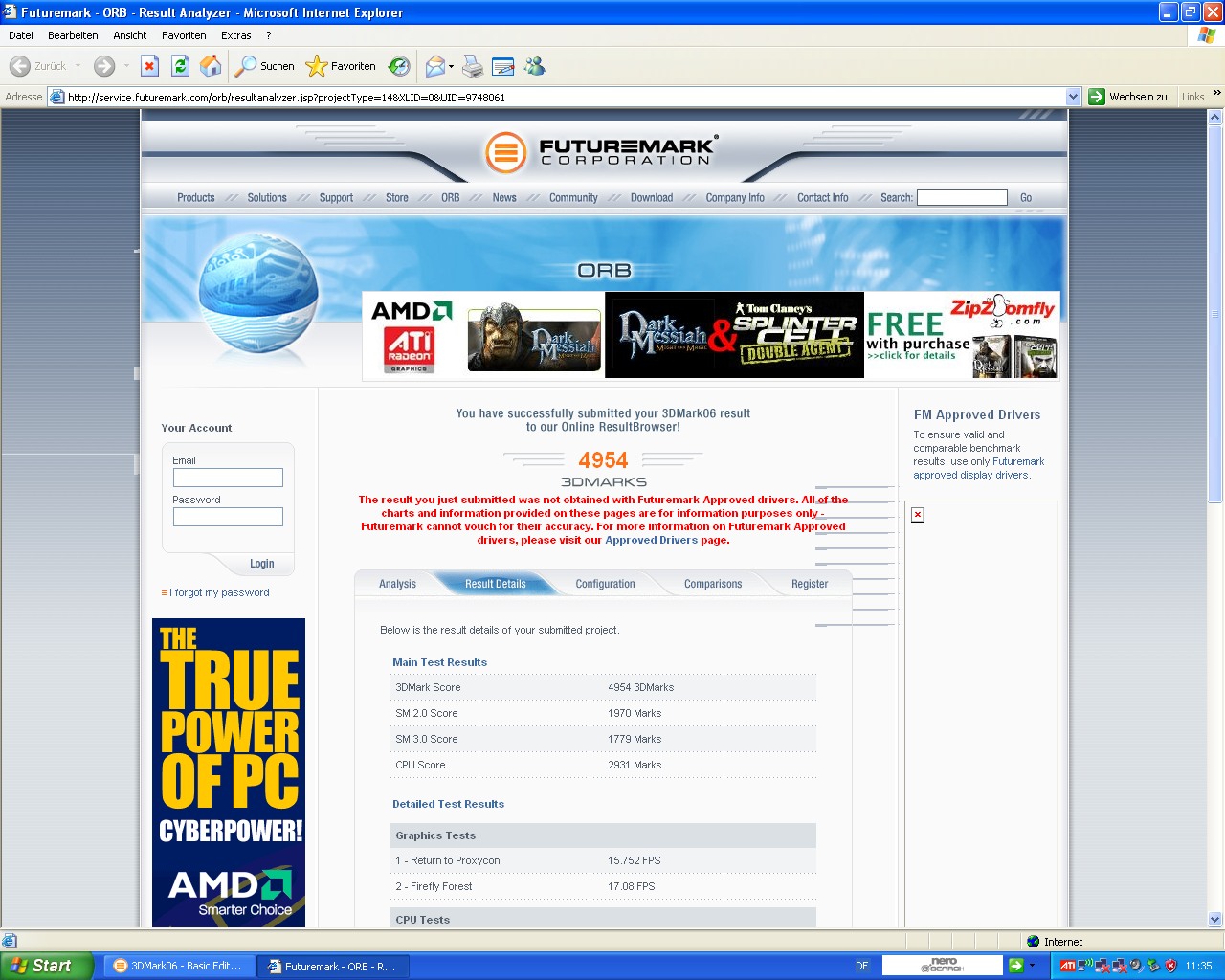Viewport: 1225px width, 980px height.
Task: Click the Nero search green arrow button
Action: [1016, 966]
